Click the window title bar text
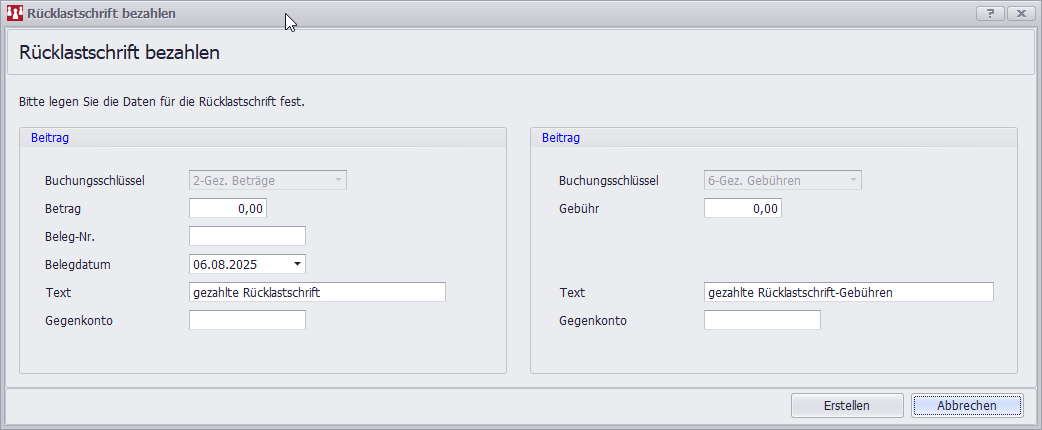Image resolution: width=1042 pixels, height=430 pixels. click(x=102, y=14)
